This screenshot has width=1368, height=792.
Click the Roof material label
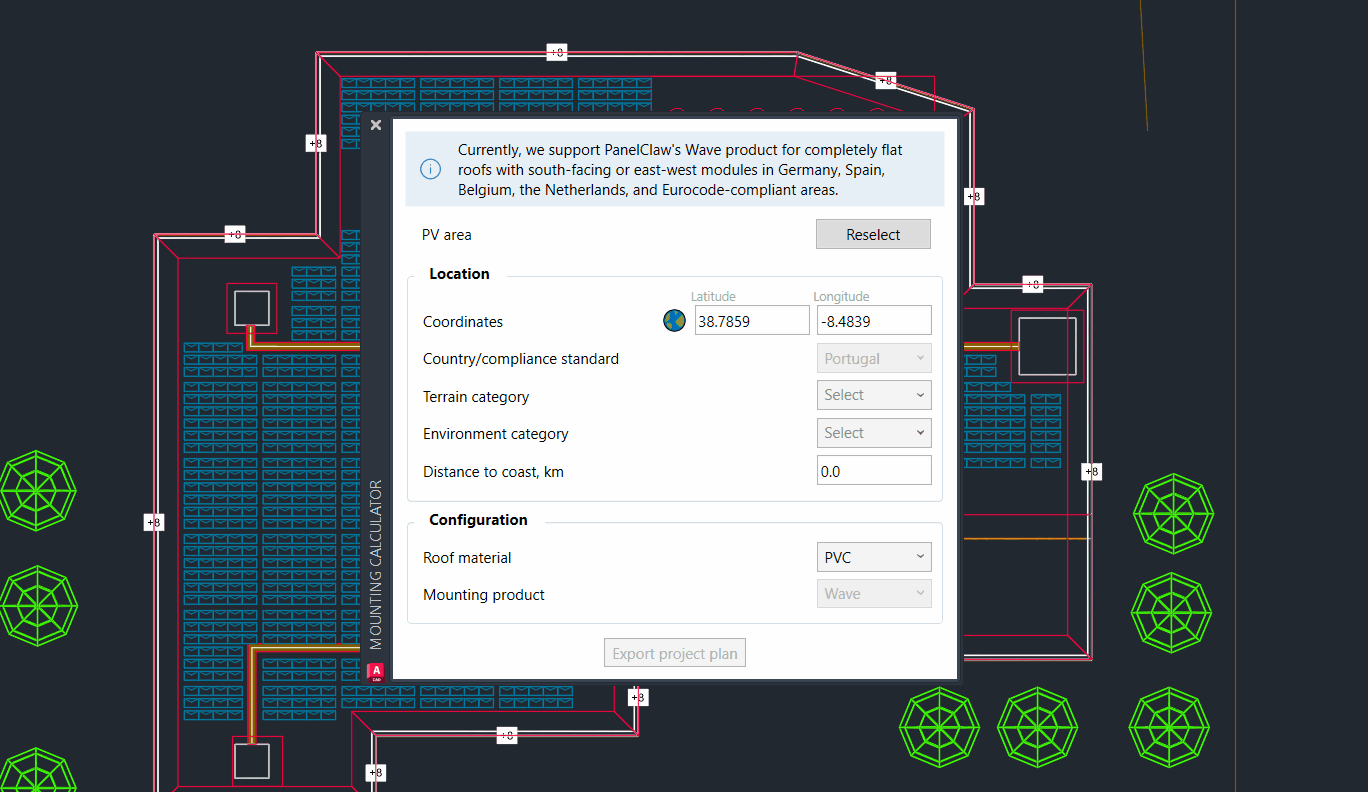[467, 558]
